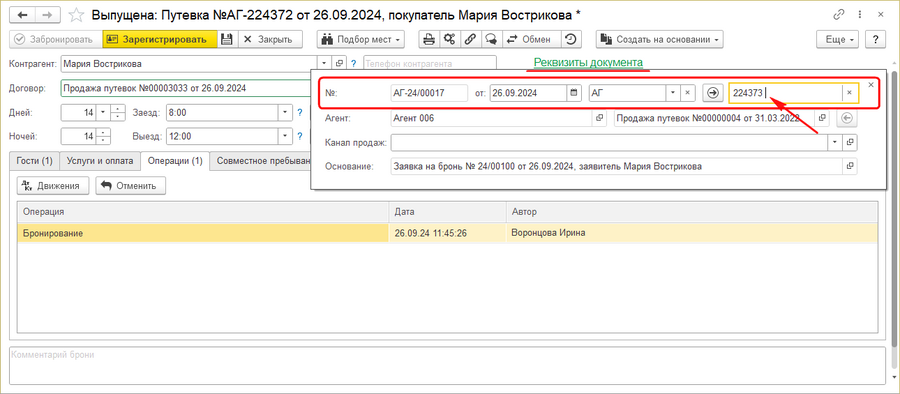Close the Реквизиты документа popup panel

871,84
